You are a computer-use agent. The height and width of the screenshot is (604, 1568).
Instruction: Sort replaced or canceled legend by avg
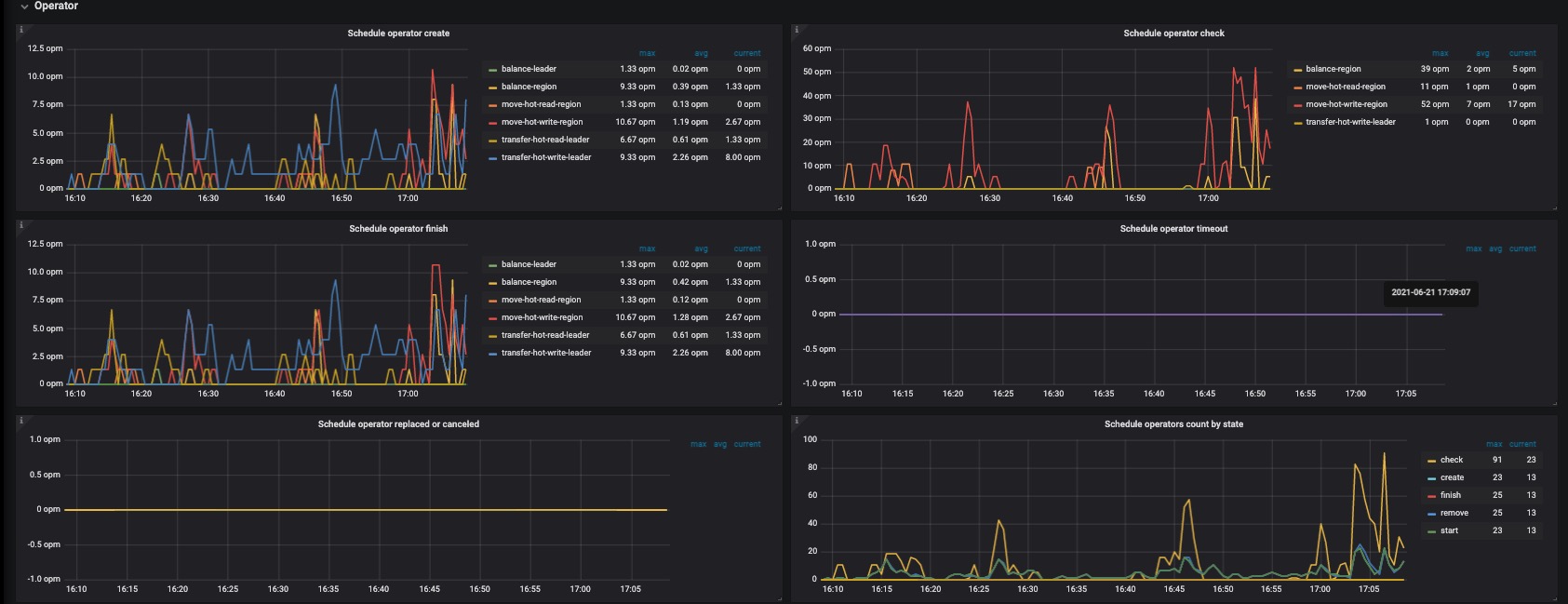[719, 444]
